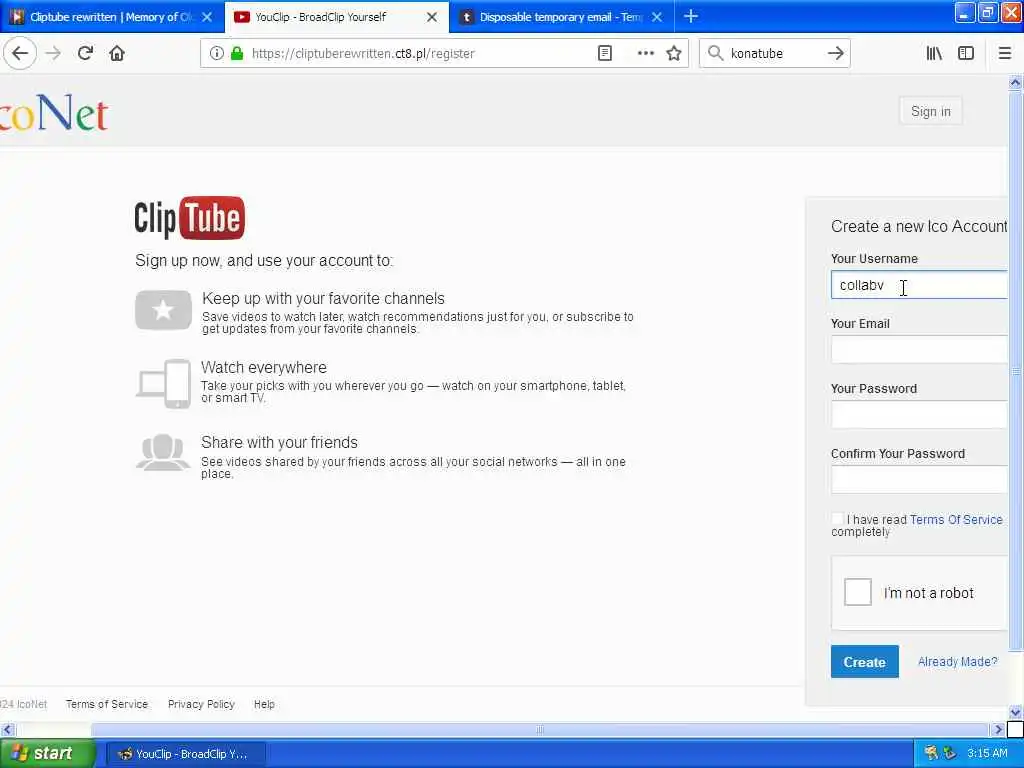Click 'Keep up with your favorite channels' heading
The height and width of the screenshot is (768, 1024).
[323, 298]
